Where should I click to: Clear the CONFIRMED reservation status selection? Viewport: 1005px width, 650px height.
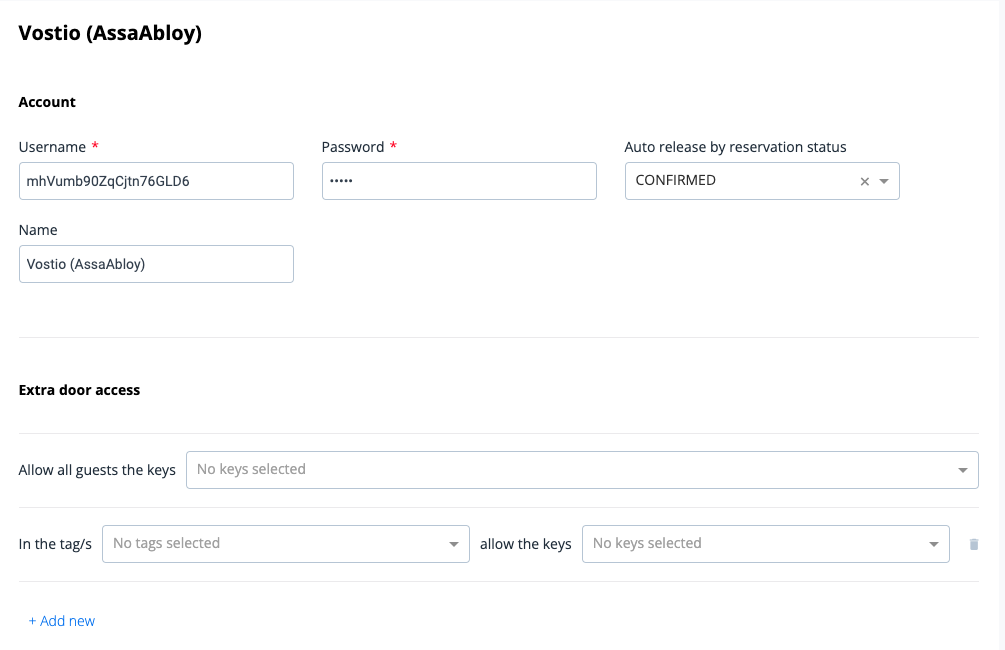click(x=865, y=181)
